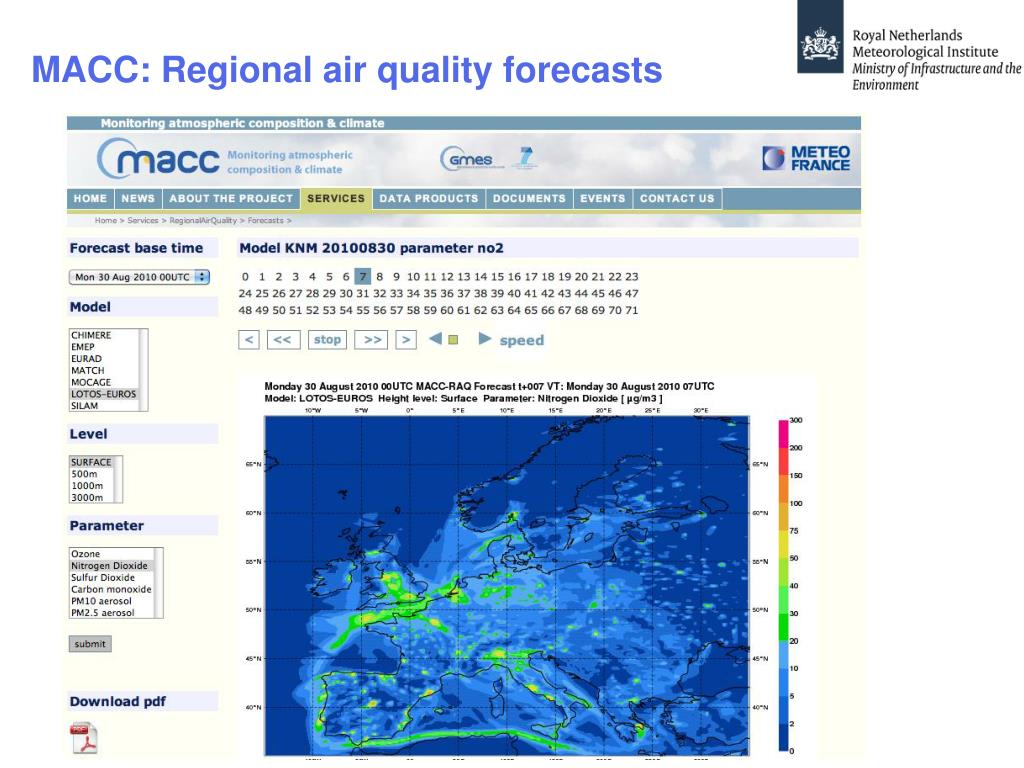
Task: Select LOTOS-EUROS in Model list
Action: click(104, 394)
